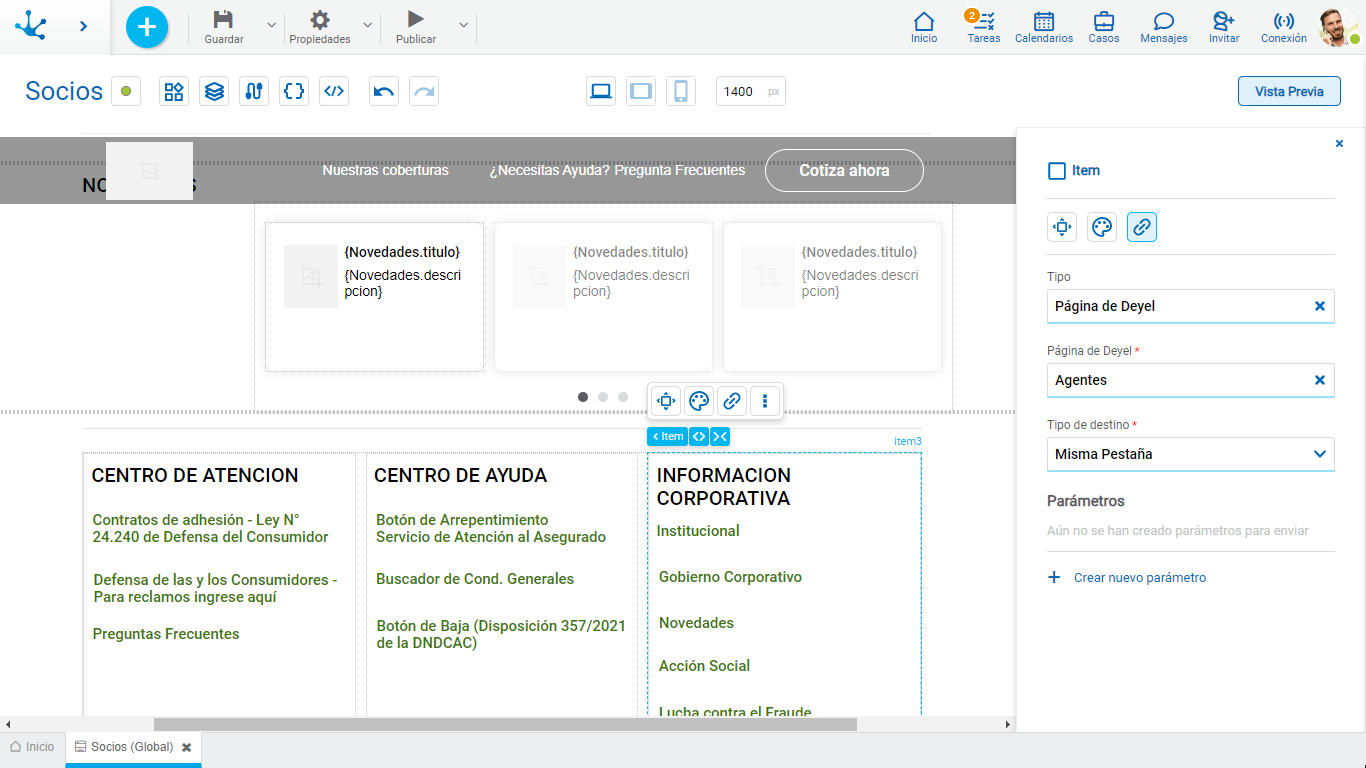Save with the Guardar floppy icon
This screenshot has width=1366, height=768.
click(224, 20)
